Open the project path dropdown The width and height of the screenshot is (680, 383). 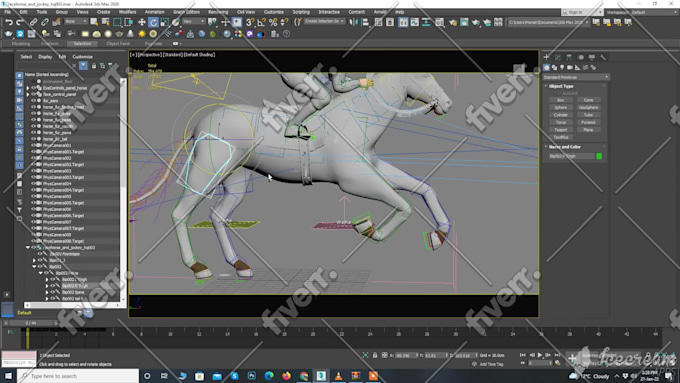[x=548, y=22]
